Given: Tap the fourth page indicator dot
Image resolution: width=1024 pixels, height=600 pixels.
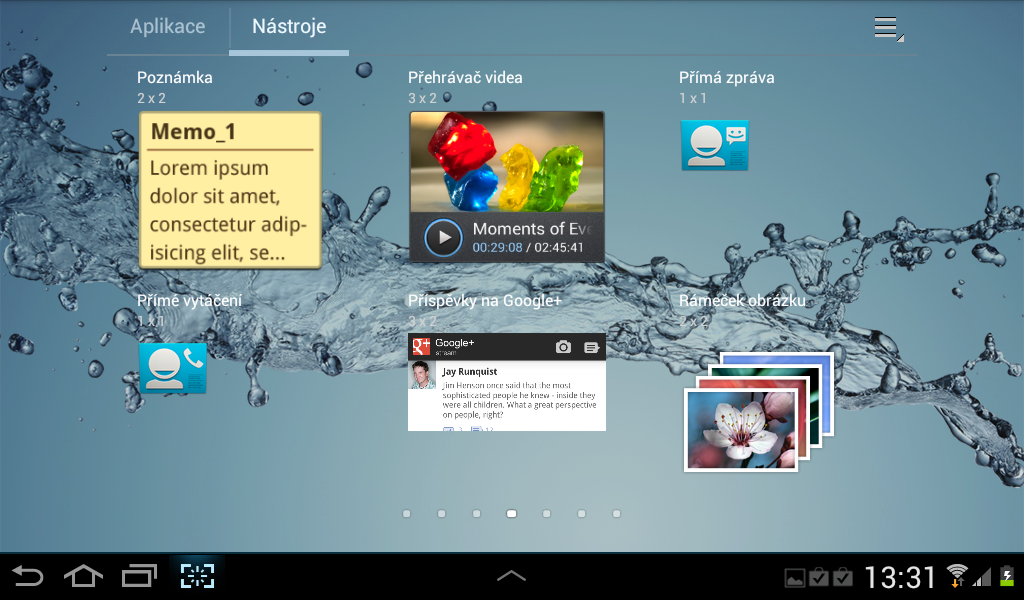Looking at the screenshot, I should (511, 513).
